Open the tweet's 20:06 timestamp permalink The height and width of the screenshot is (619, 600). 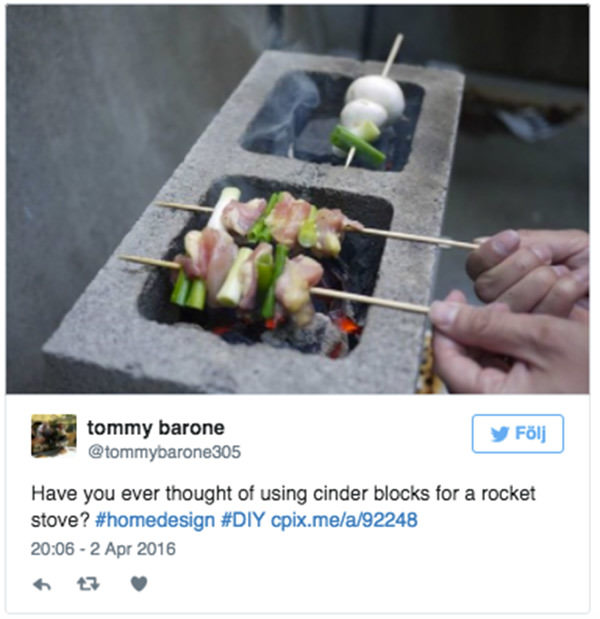click(x=52, y=549)
